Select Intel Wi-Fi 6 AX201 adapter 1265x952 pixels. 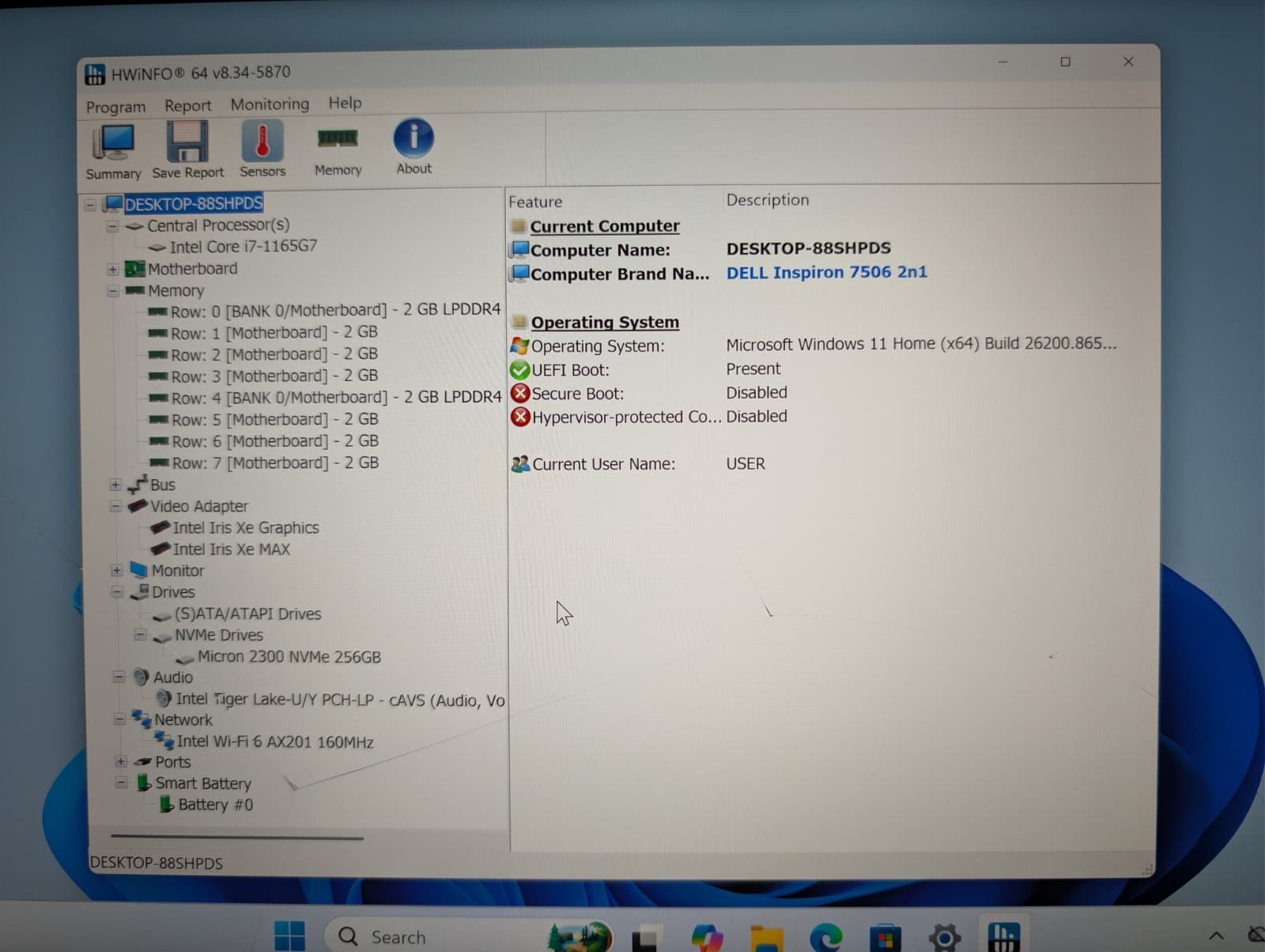click(275, 742)
